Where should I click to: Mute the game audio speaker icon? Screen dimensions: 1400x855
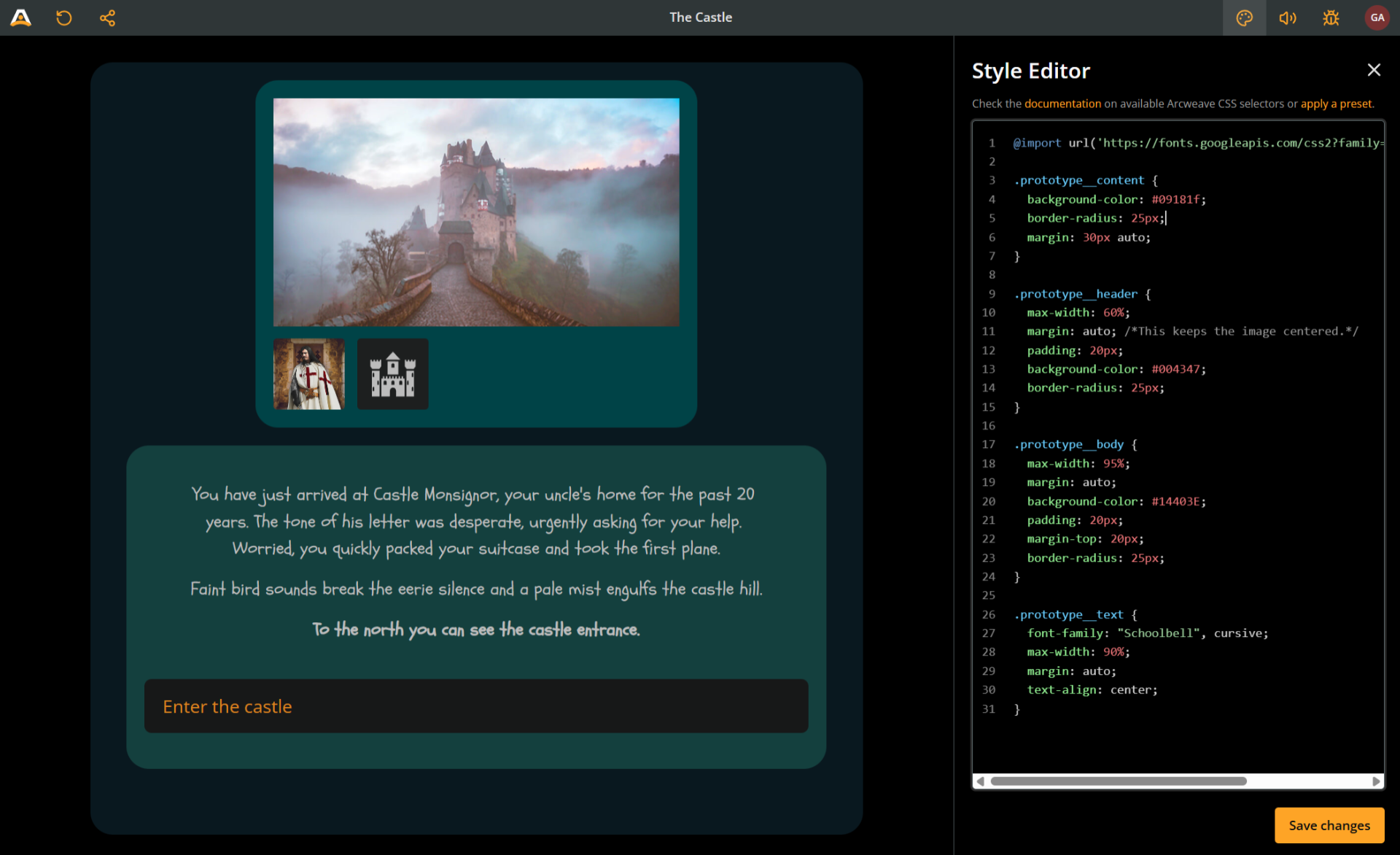(1287, 18)
